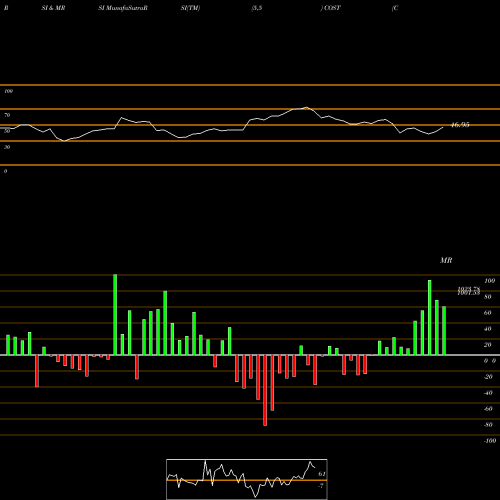
Task: Click the 50 level label on RSI axis
Action: click(x=7, y=131)
